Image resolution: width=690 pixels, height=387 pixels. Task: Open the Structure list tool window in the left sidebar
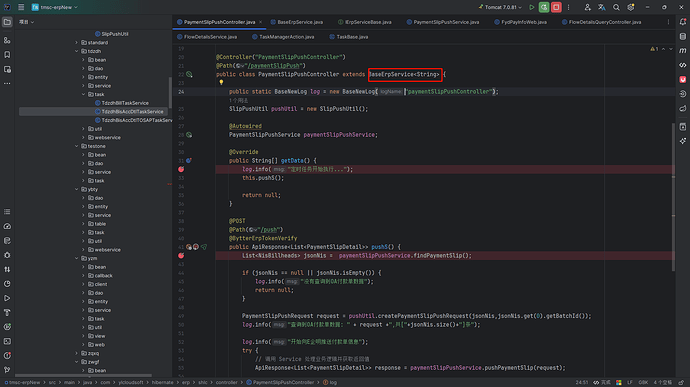[7, 212]
